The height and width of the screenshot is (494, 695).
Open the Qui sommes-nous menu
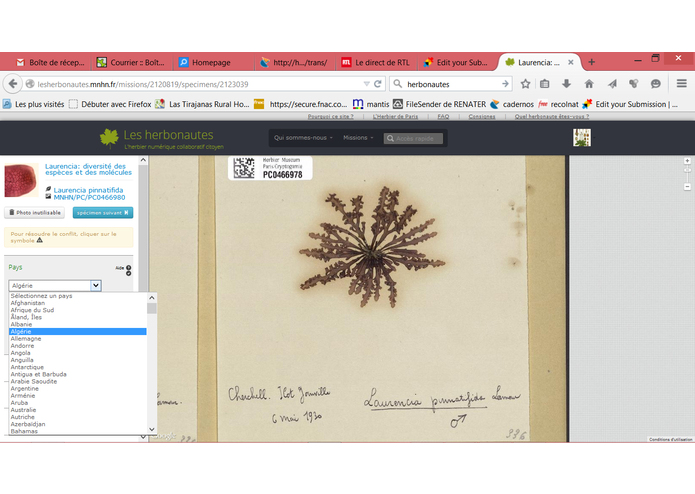[x=303, y=138]
